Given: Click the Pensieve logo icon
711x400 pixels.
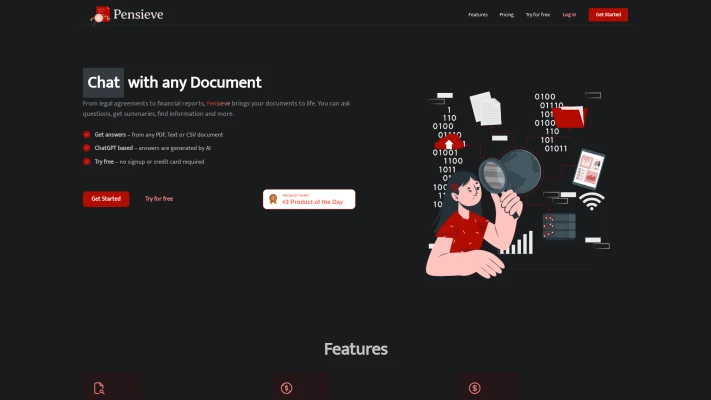Looking at the screenshot, I should coord(100,15).
